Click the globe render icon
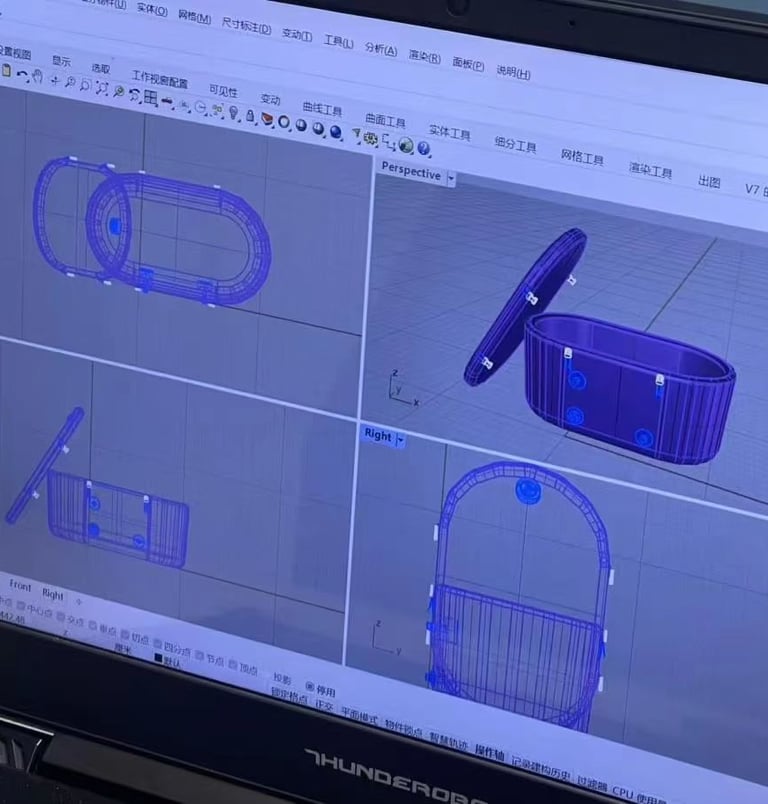The height and width of the screenshot is (804, 768). click(406, 145)
